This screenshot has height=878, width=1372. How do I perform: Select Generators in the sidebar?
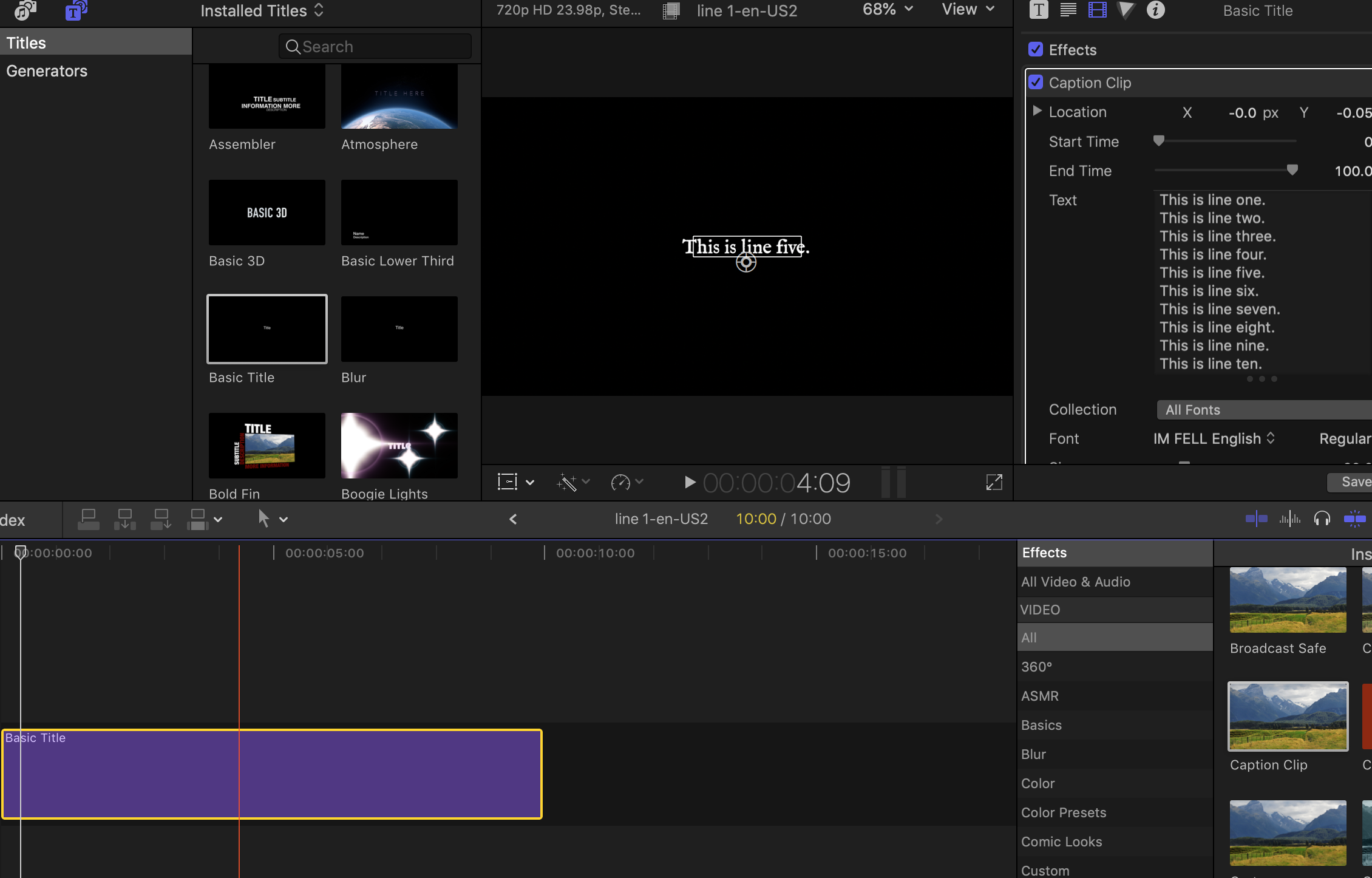pyautogui.click(x=47, y=71)
